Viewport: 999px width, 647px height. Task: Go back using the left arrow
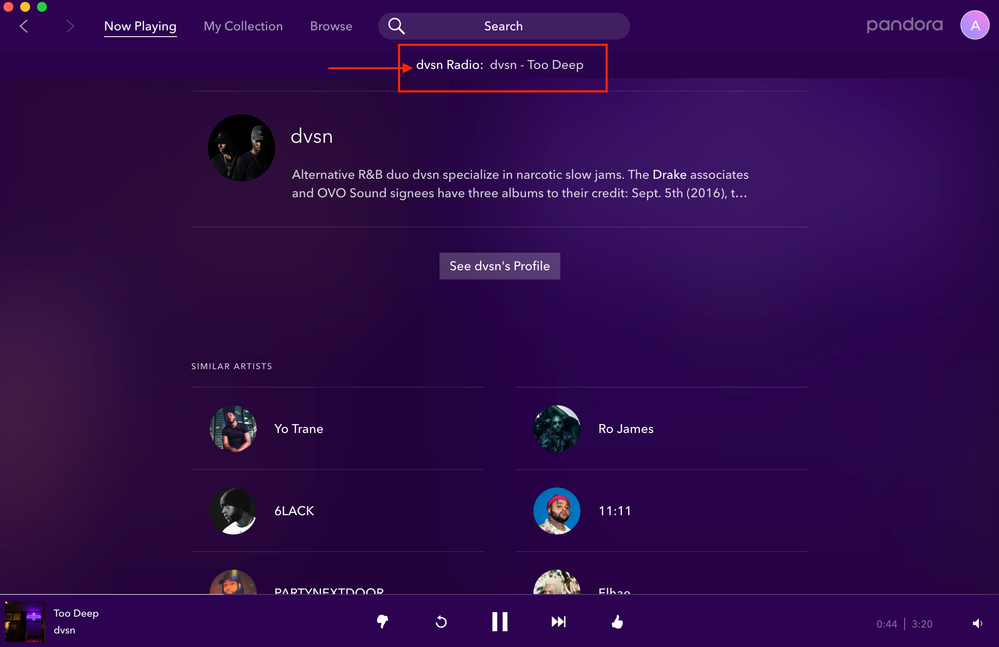(24, 26)
